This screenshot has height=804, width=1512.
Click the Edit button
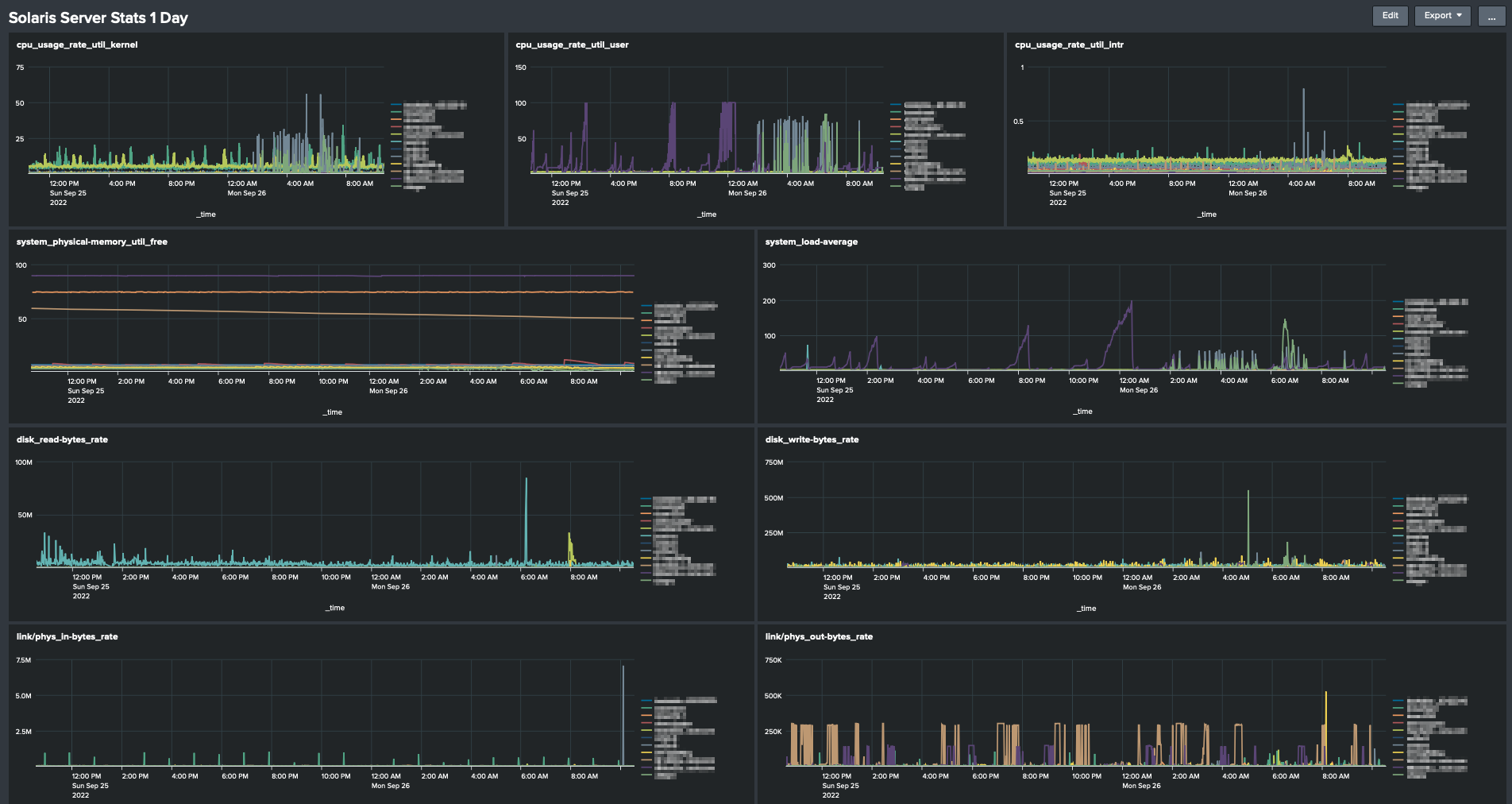pos(1390,15)
